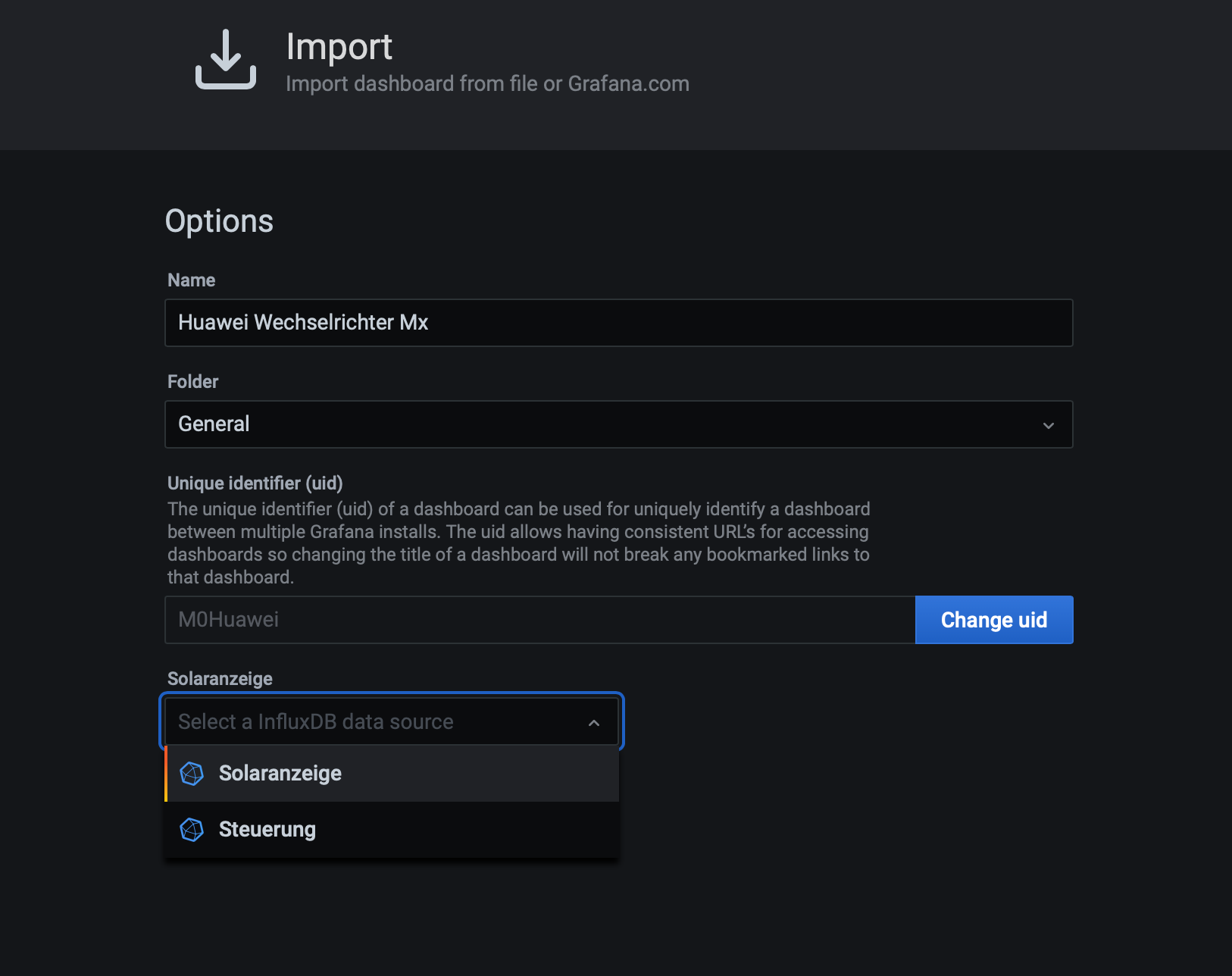This screenshot has height=976, width=1232.
Task: Click the Import dashboard from file subtitle
Action: click(487, 83)
